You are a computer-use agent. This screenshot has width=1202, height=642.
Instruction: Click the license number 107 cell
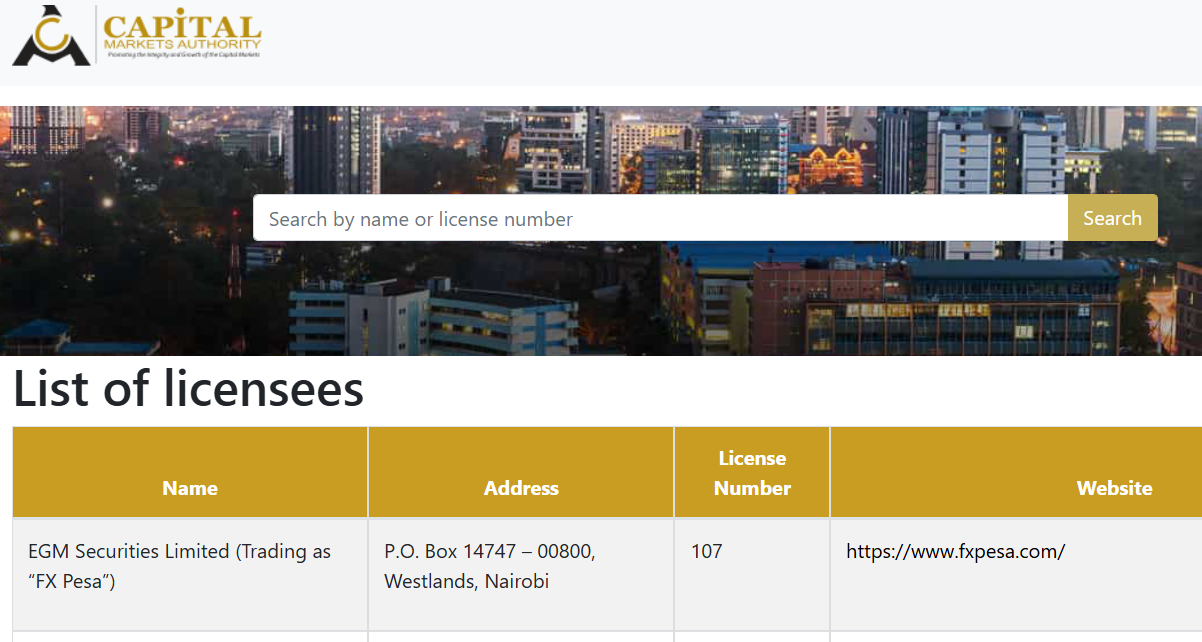click(706, 551)
